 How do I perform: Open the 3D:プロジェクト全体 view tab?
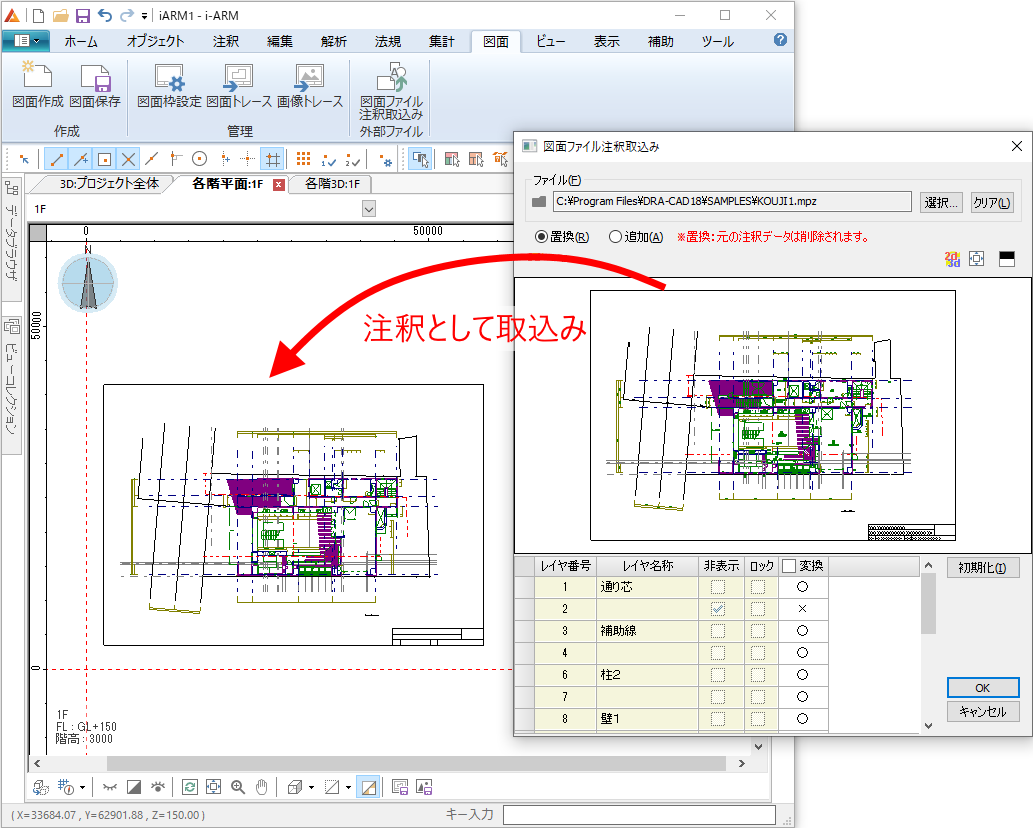[x=108, y=184]
